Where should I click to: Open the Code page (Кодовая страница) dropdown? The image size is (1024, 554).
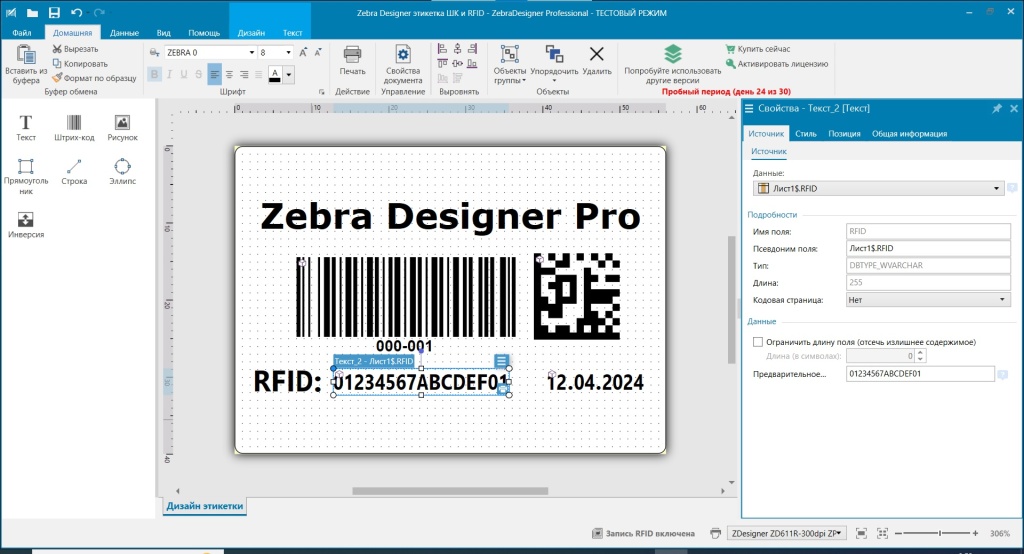pos(1002,300)
